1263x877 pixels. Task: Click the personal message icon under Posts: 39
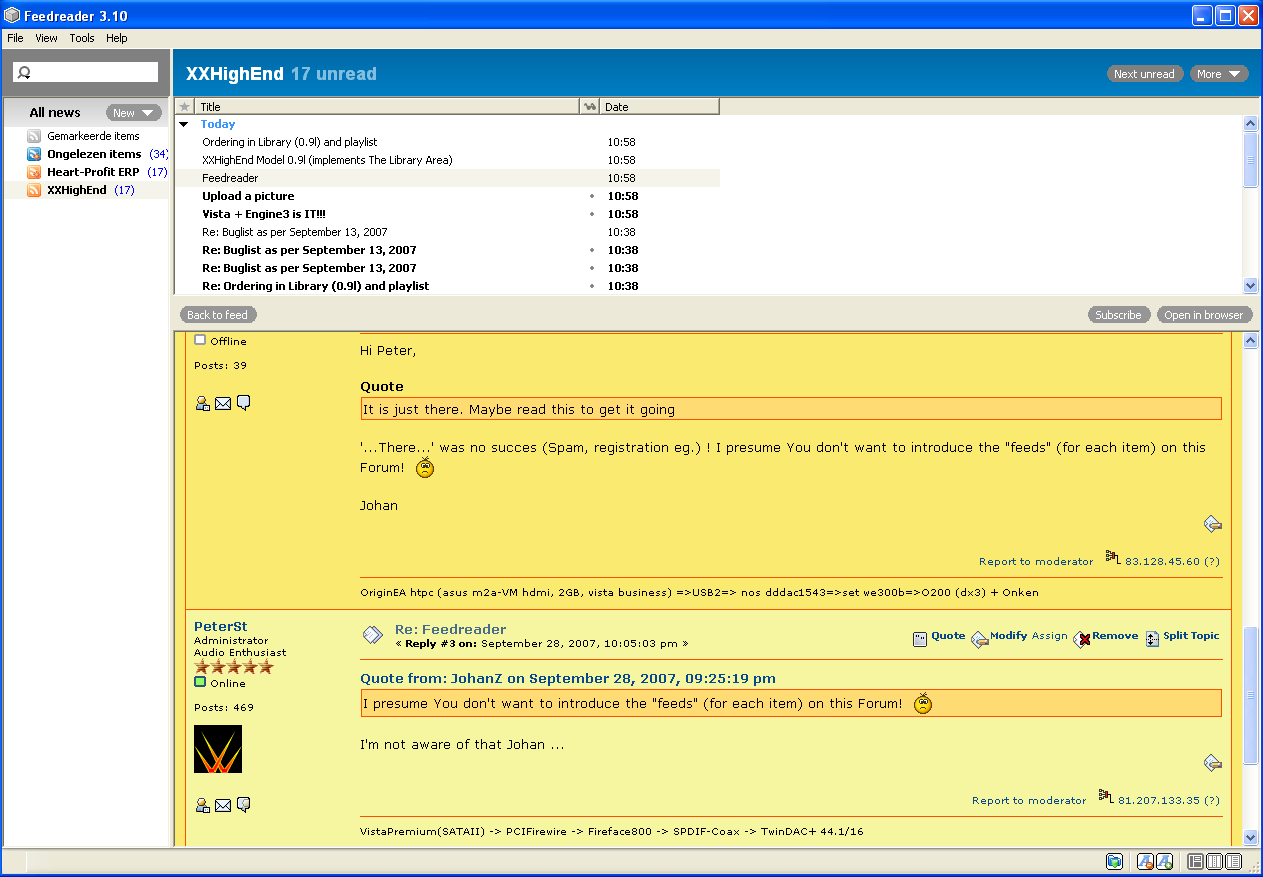(x=243, y=403)
